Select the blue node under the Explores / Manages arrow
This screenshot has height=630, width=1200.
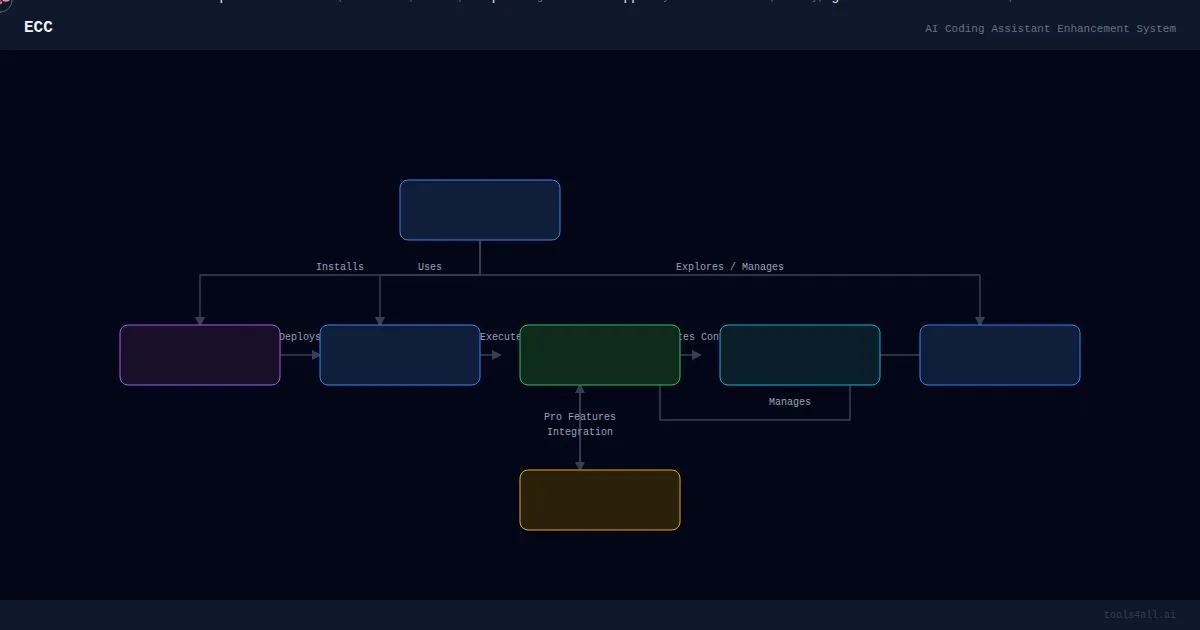(1000, 355)
